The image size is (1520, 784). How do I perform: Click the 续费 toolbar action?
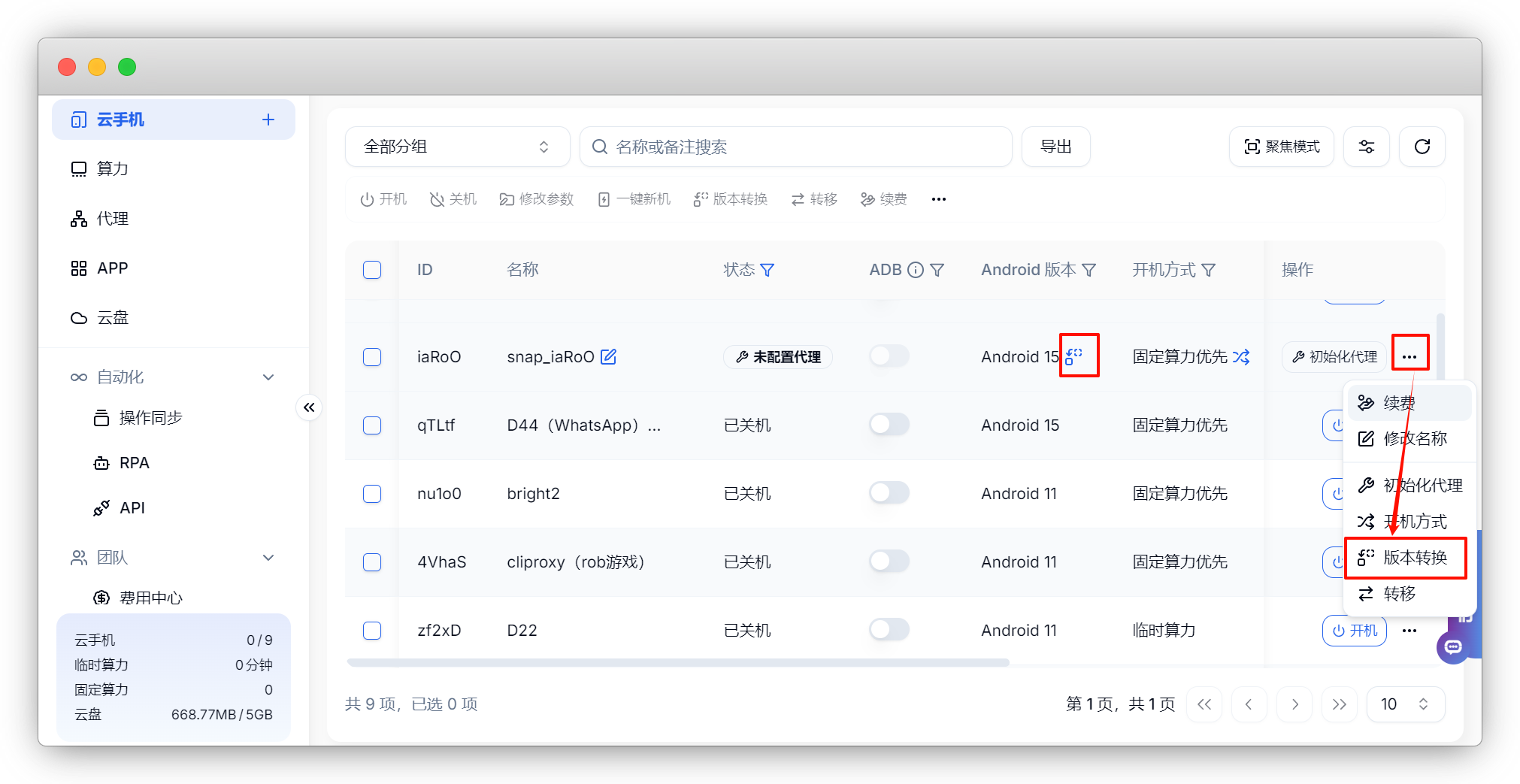pyautogui.click(x=884, y=199)
